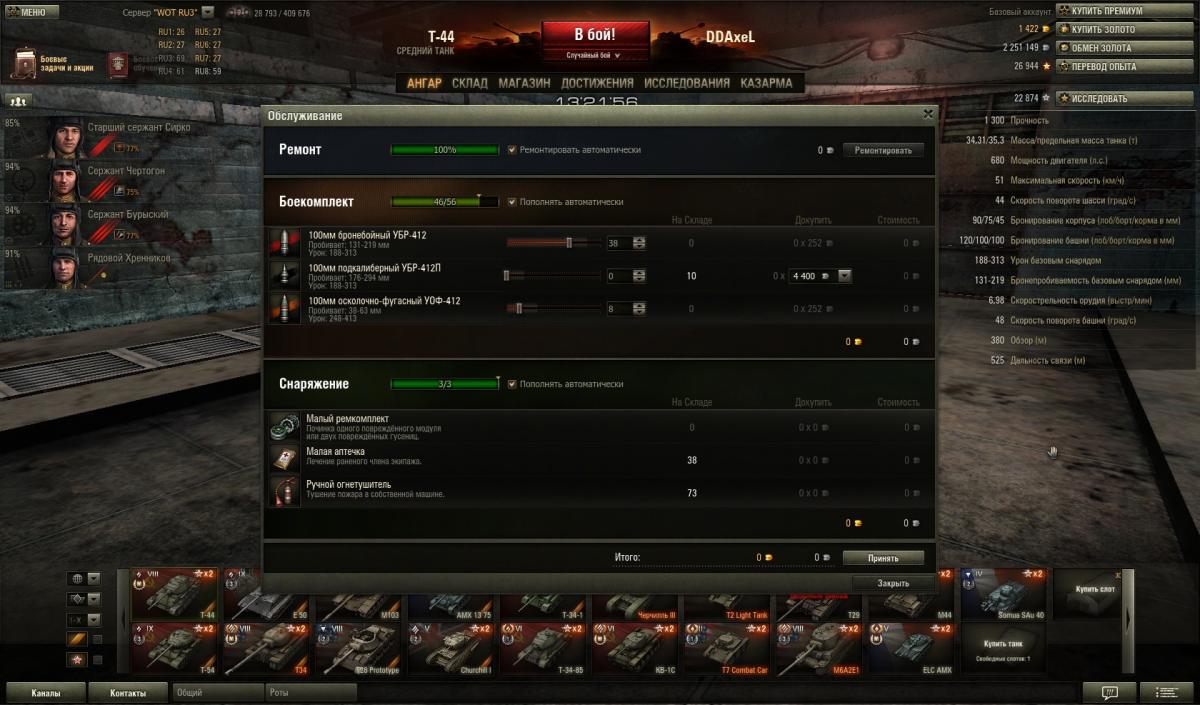
Task: Click the 100мм бронебойный УБР-412 shell icon
Action: (x=284, y=243)
